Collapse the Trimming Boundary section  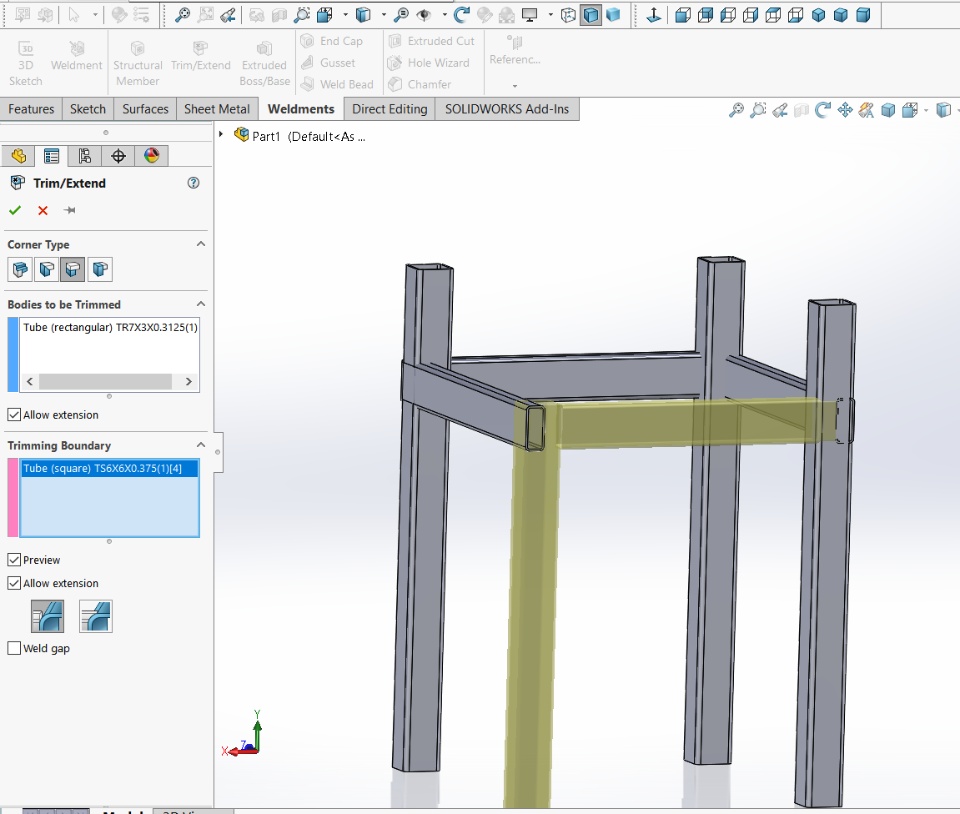(200, 445)
